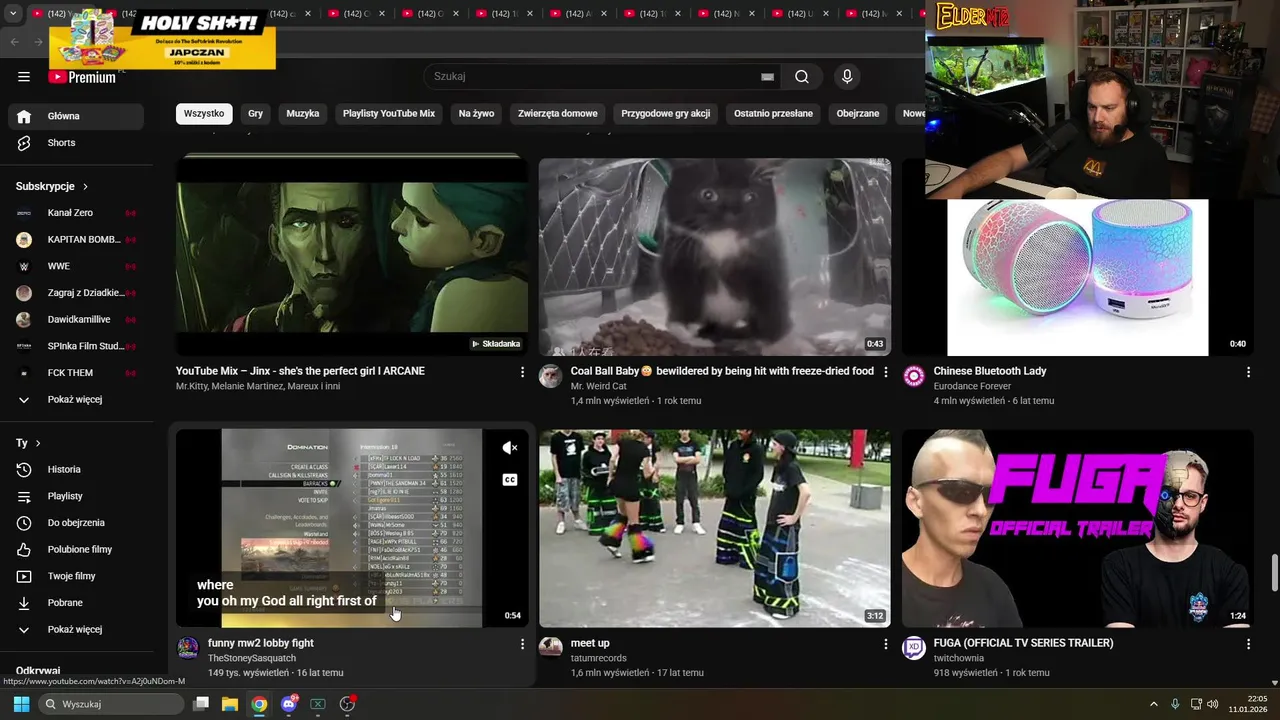The height and width of the screenshot is (720, 1280).
Task: Open File Explorer from taskbar
Action: pyautogui.click(x=230, y=704)
